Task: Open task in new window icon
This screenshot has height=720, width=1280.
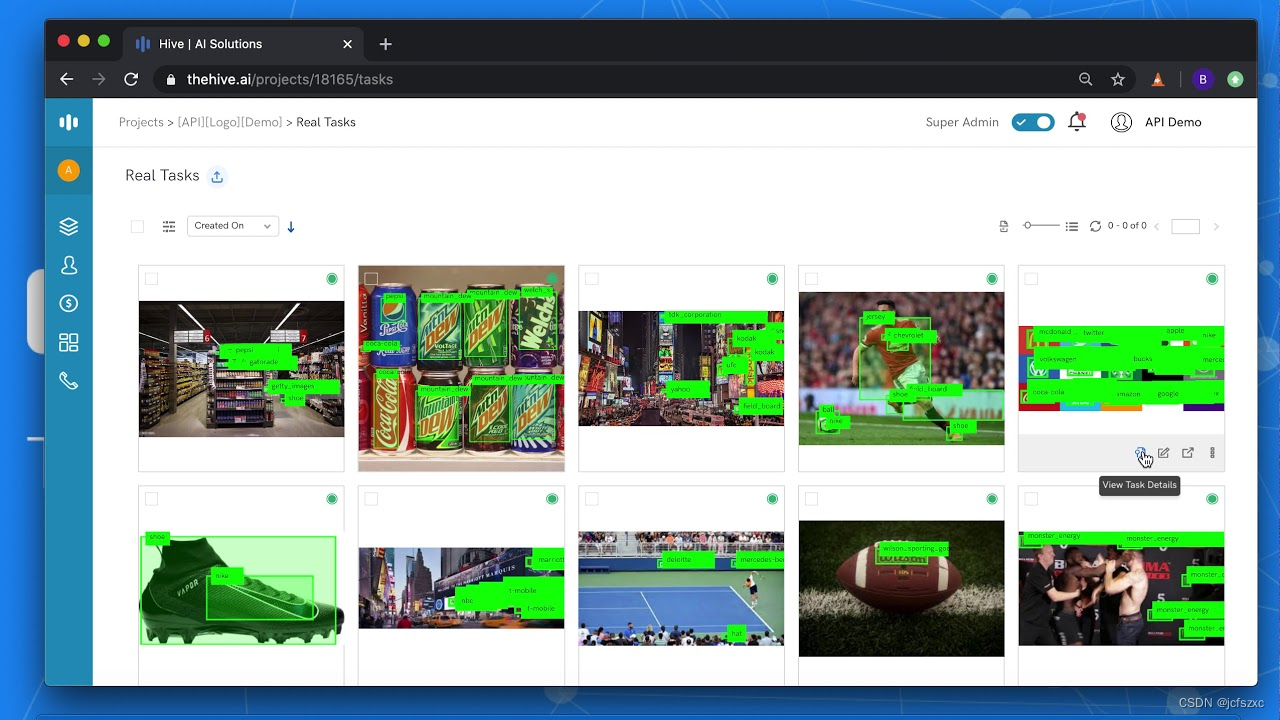Action: (1188, 453)
